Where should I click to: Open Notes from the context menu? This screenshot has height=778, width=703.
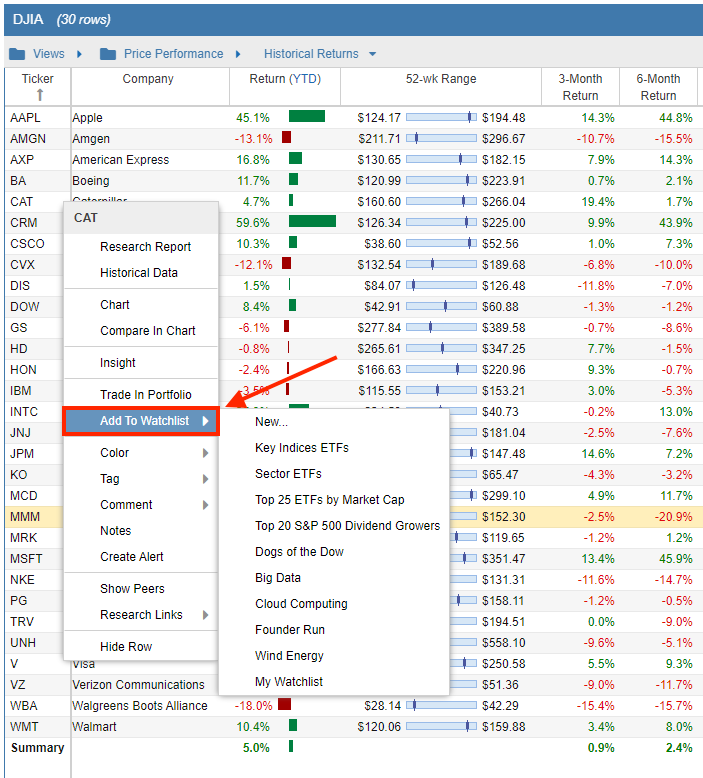(116, 530)
